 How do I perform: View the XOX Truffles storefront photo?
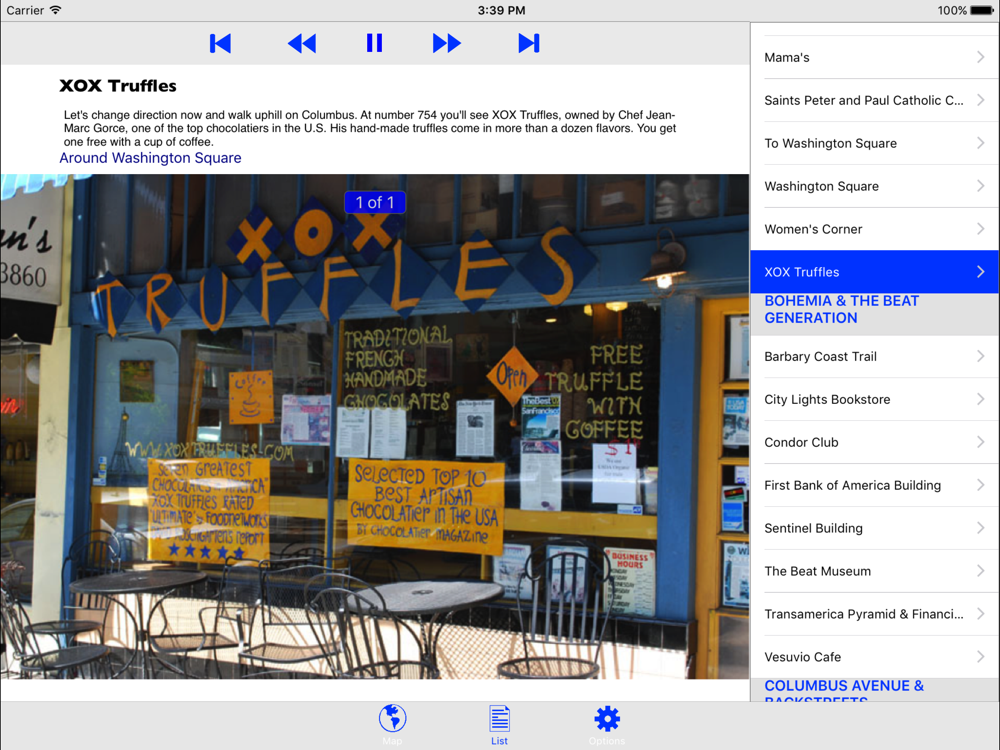tap(375, 426)
